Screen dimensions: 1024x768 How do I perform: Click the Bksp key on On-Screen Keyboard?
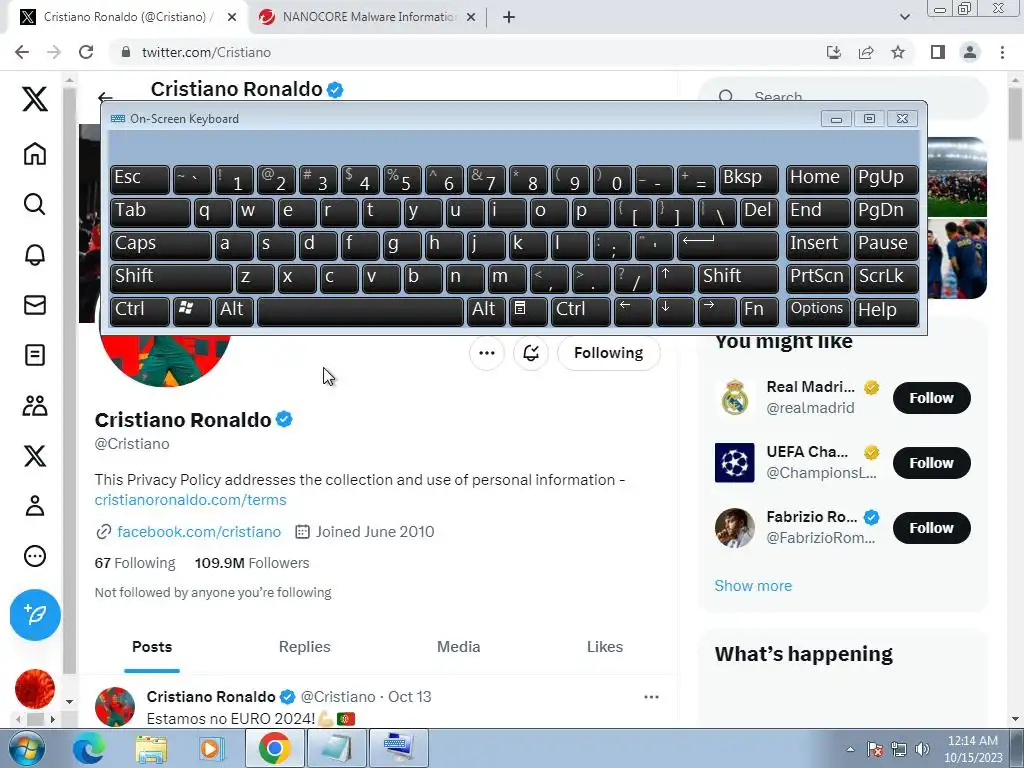(748, 179)
